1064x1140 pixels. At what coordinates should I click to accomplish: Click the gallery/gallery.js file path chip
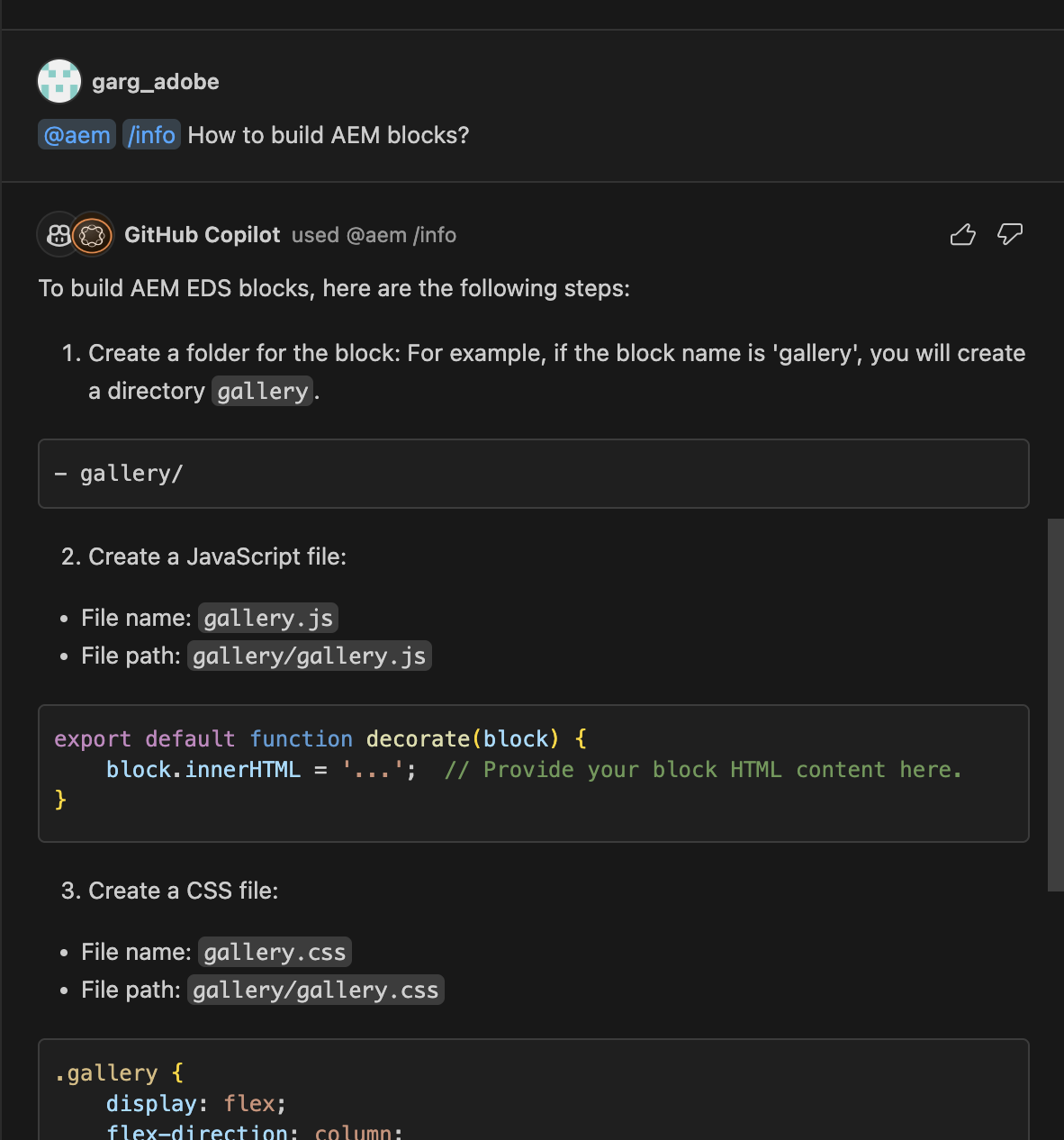point(310,656)
